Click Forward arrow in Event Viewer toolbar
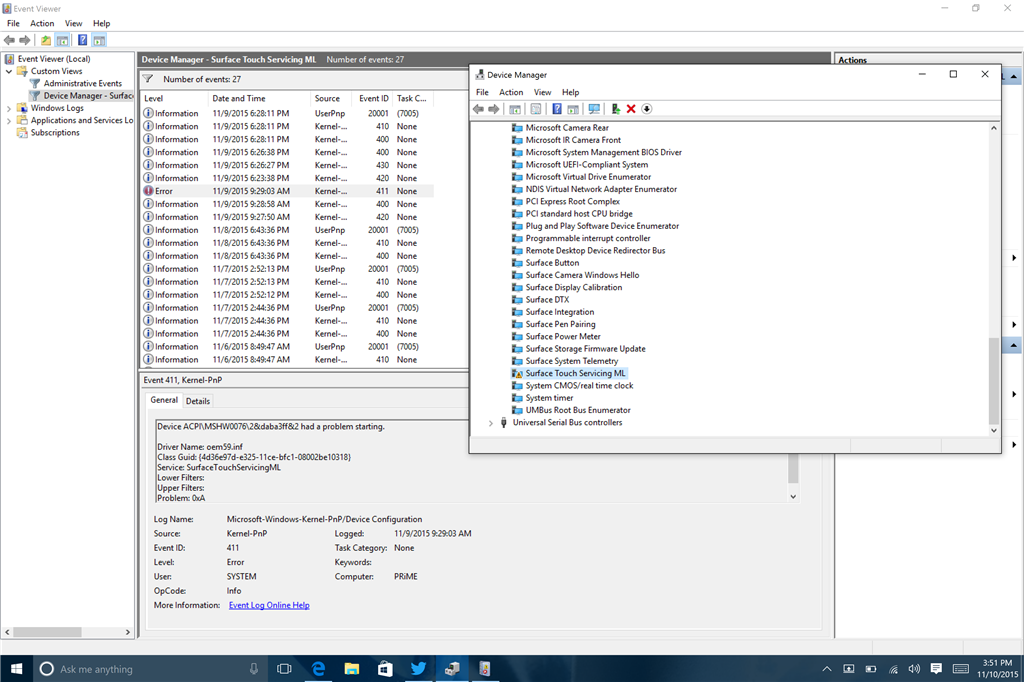1024x682 pixels. pyautogui.click(x=25, y=41)
